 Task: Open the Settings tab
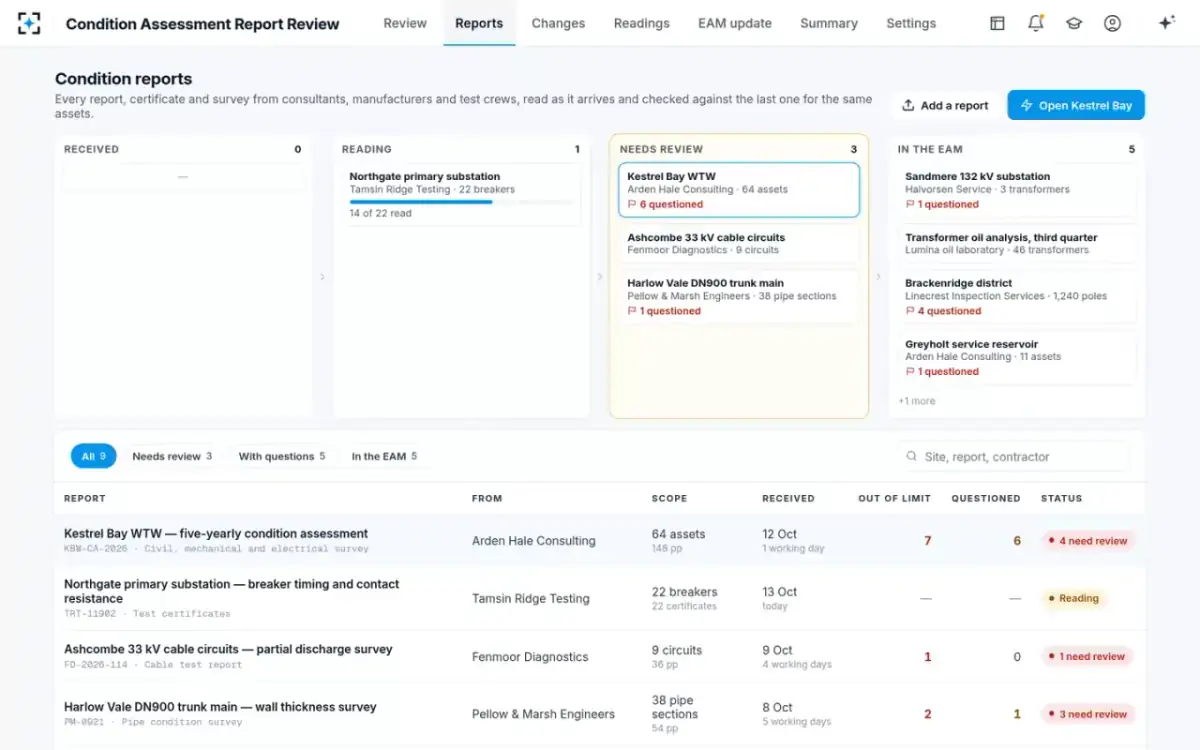(x=911, y=23)
